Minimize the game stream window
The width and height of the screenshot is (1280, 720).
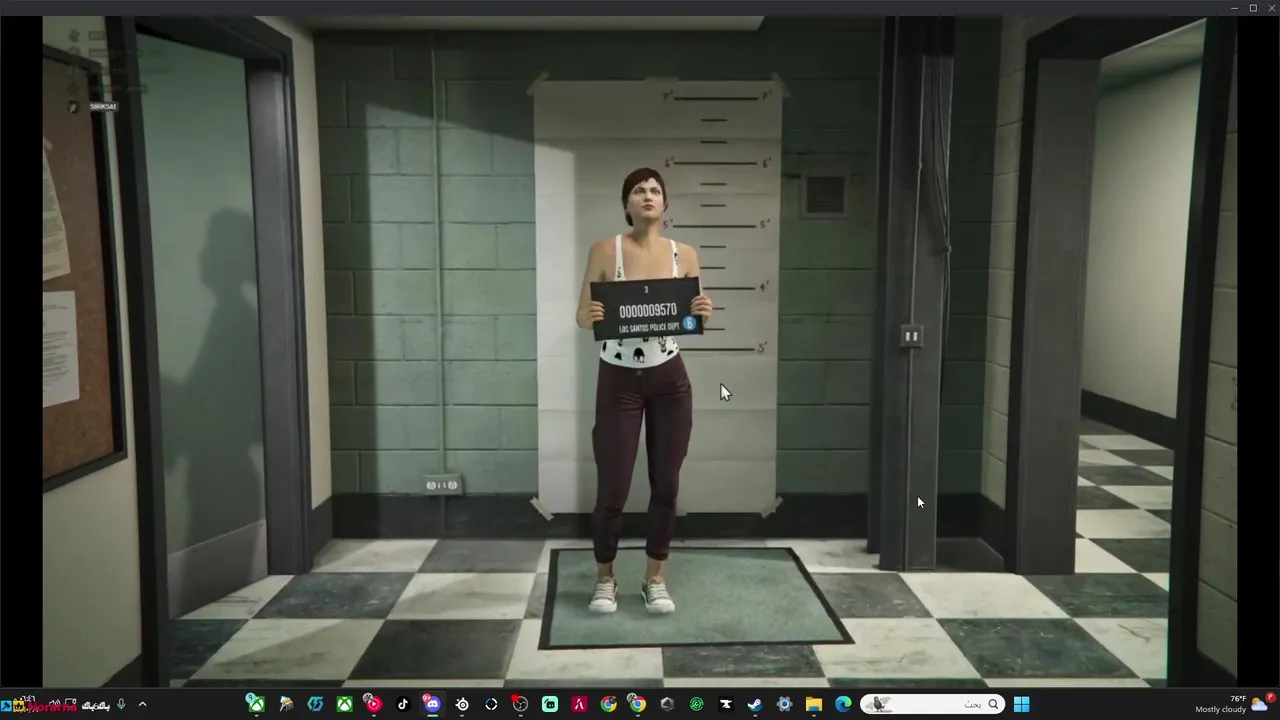point(1235,8)
